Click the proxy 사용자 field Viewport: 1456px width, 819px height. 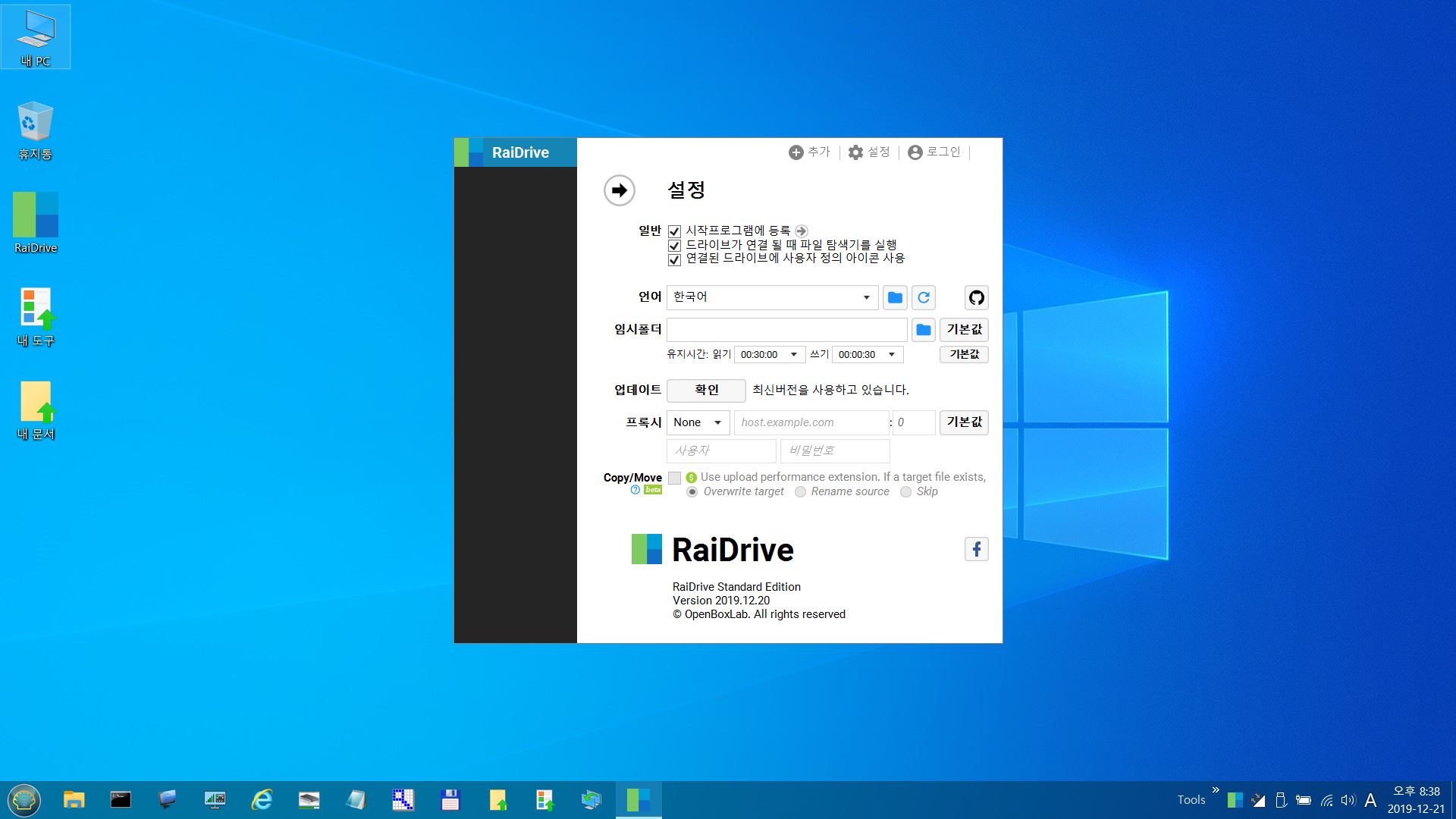pyautogui.click(x=721, y=451)
